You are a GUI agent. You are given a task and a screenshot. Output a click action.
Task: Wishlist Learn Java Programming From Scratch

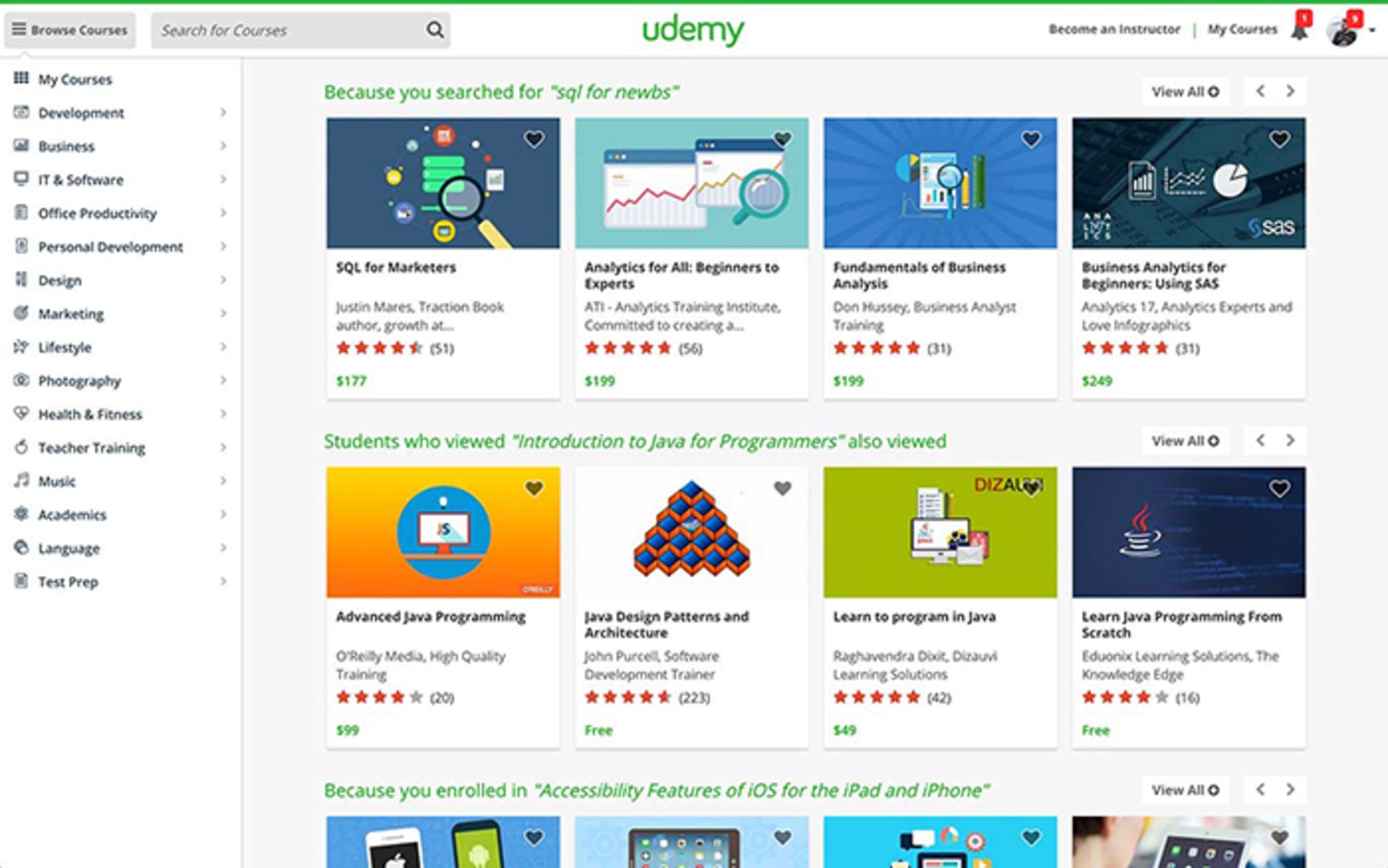pyautogui.click(x=1278, y=489)
